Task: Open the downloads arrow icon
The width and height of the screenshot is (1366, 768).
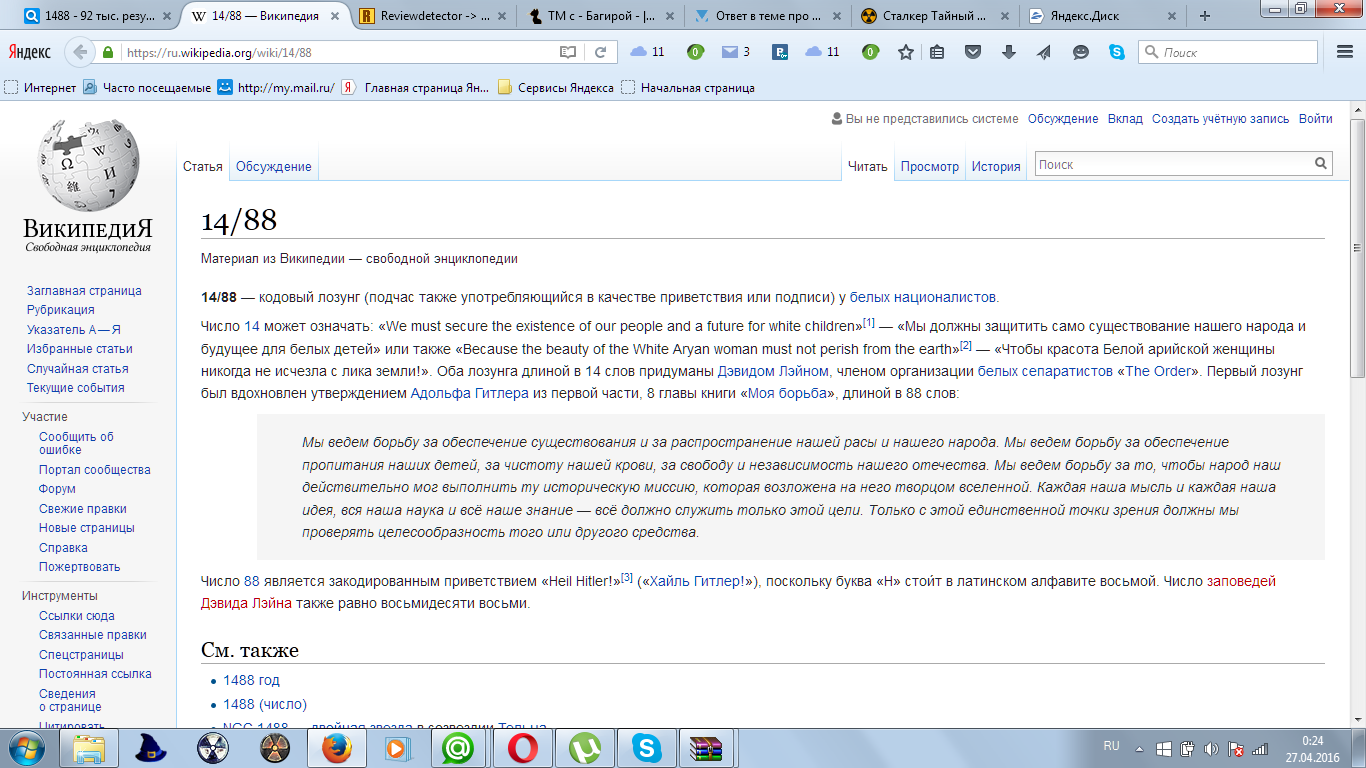Action: [1008, 52]
